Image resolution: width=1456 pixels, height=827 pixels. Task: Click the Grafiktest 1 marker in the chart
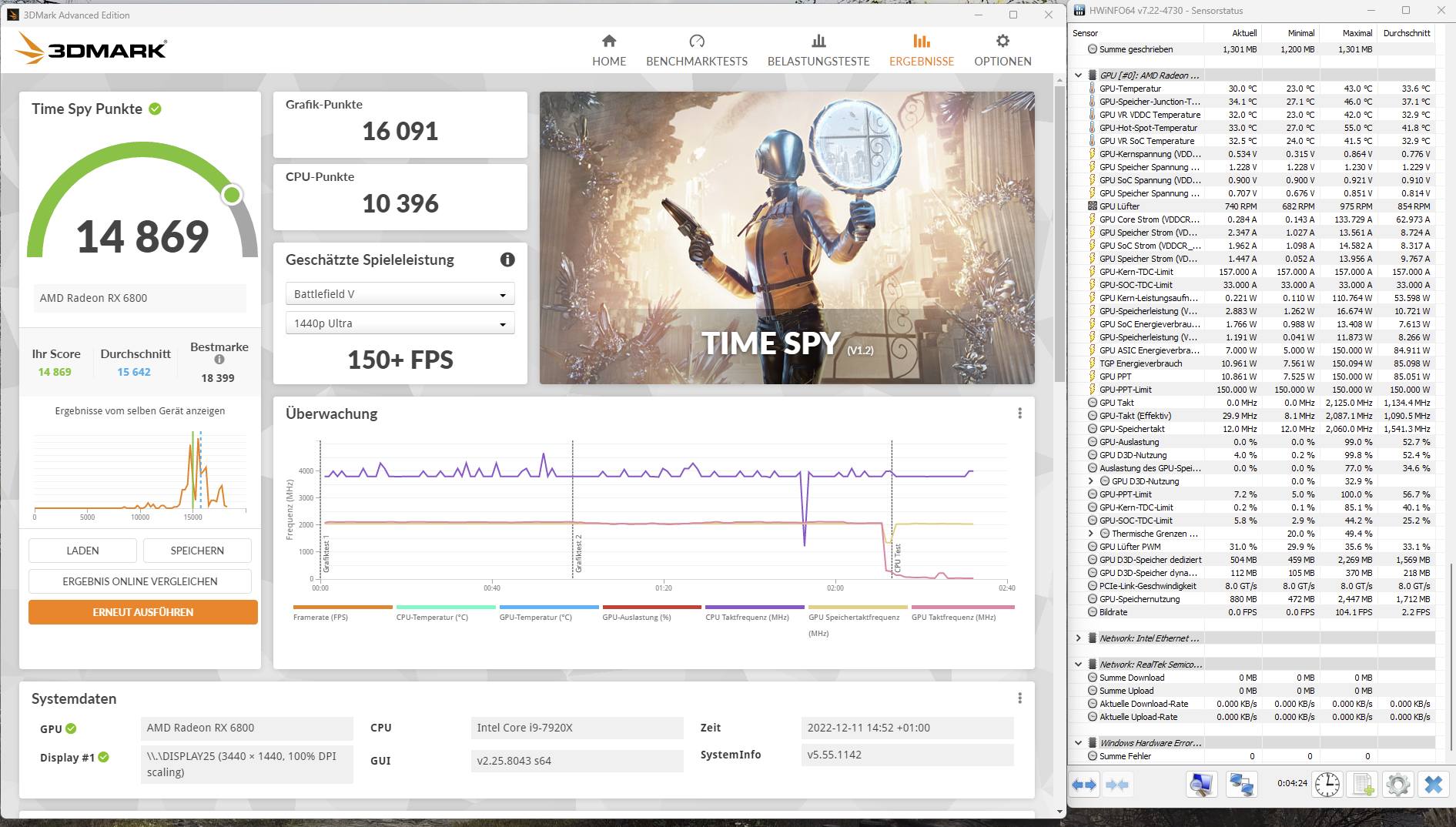[x=326, y=553]
